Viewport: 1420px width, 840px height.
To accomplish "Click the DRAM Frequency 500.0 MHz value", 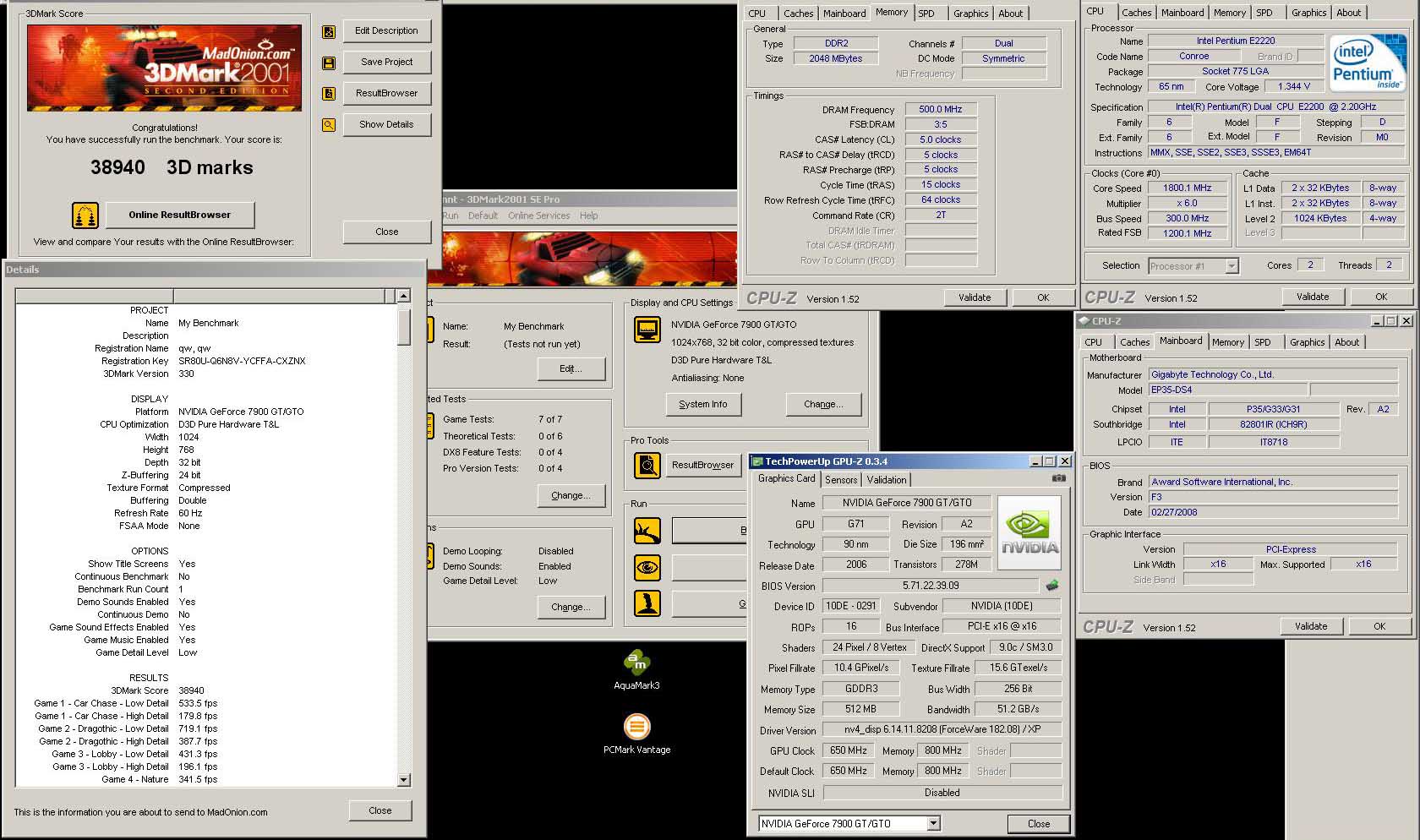I will click(941, 109).
